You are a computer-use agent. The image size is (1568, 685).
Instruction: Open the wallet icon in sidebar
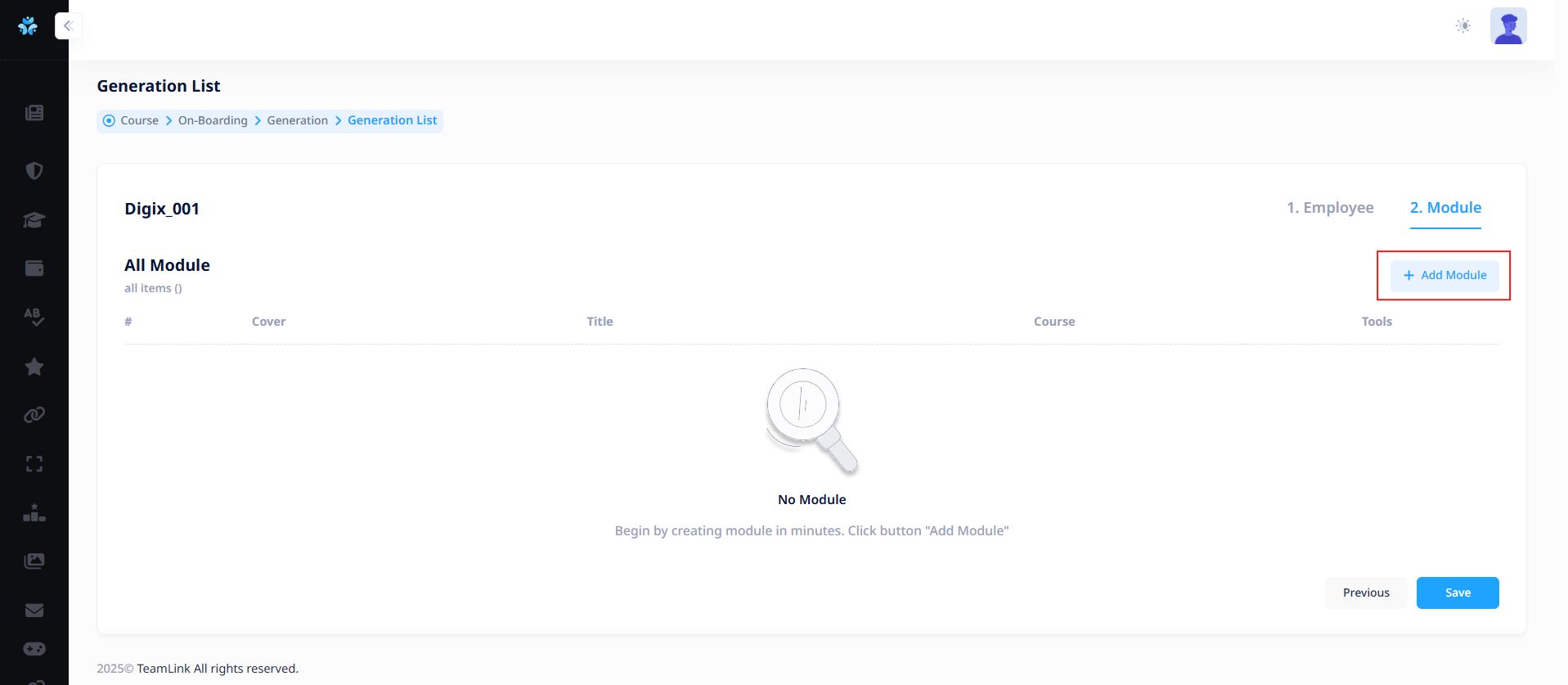click(34, 268)
